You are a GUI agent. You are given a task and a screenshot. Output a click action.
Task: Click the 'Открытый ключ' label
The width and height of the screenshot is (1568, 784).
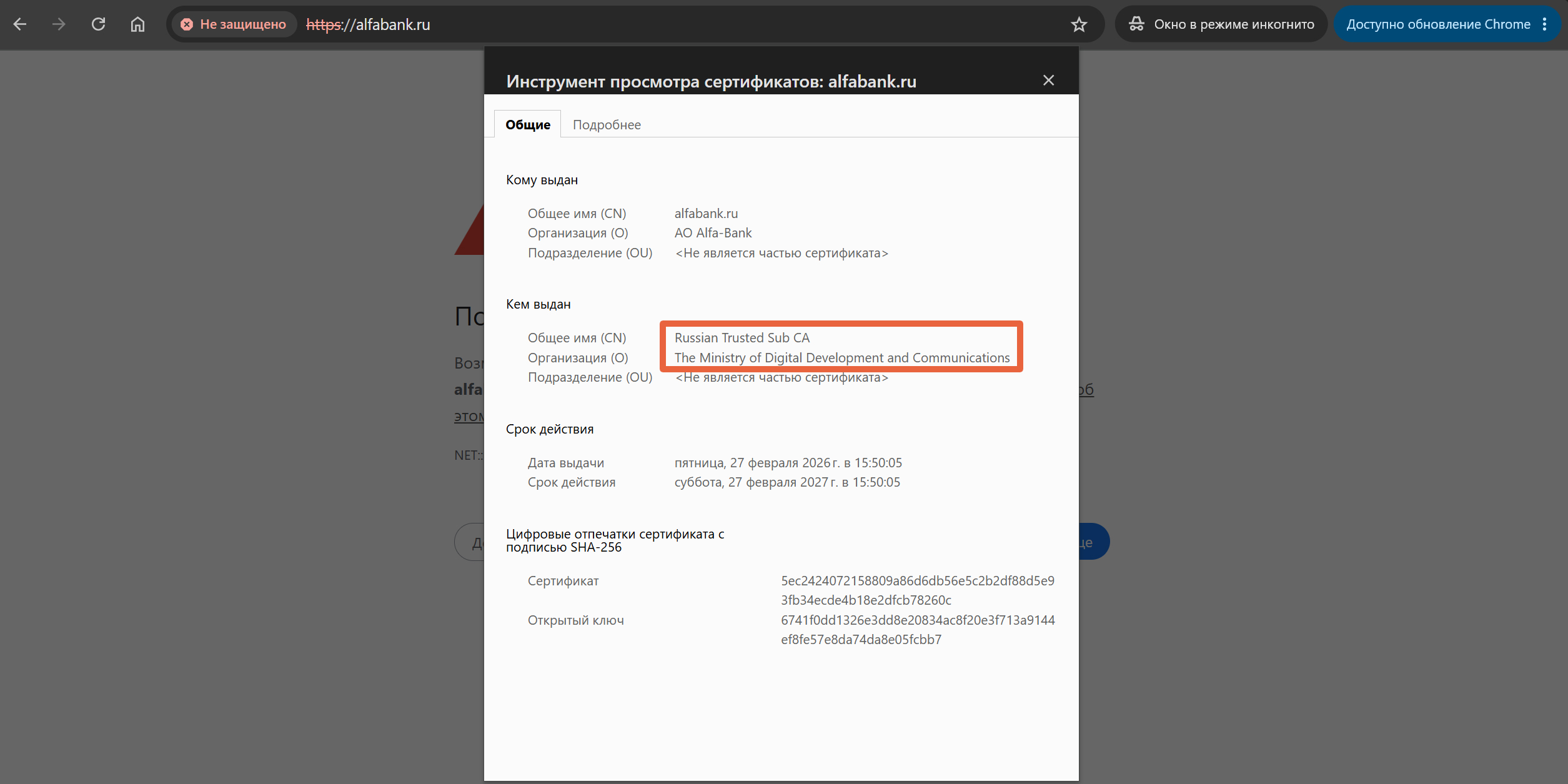(575, 620)
